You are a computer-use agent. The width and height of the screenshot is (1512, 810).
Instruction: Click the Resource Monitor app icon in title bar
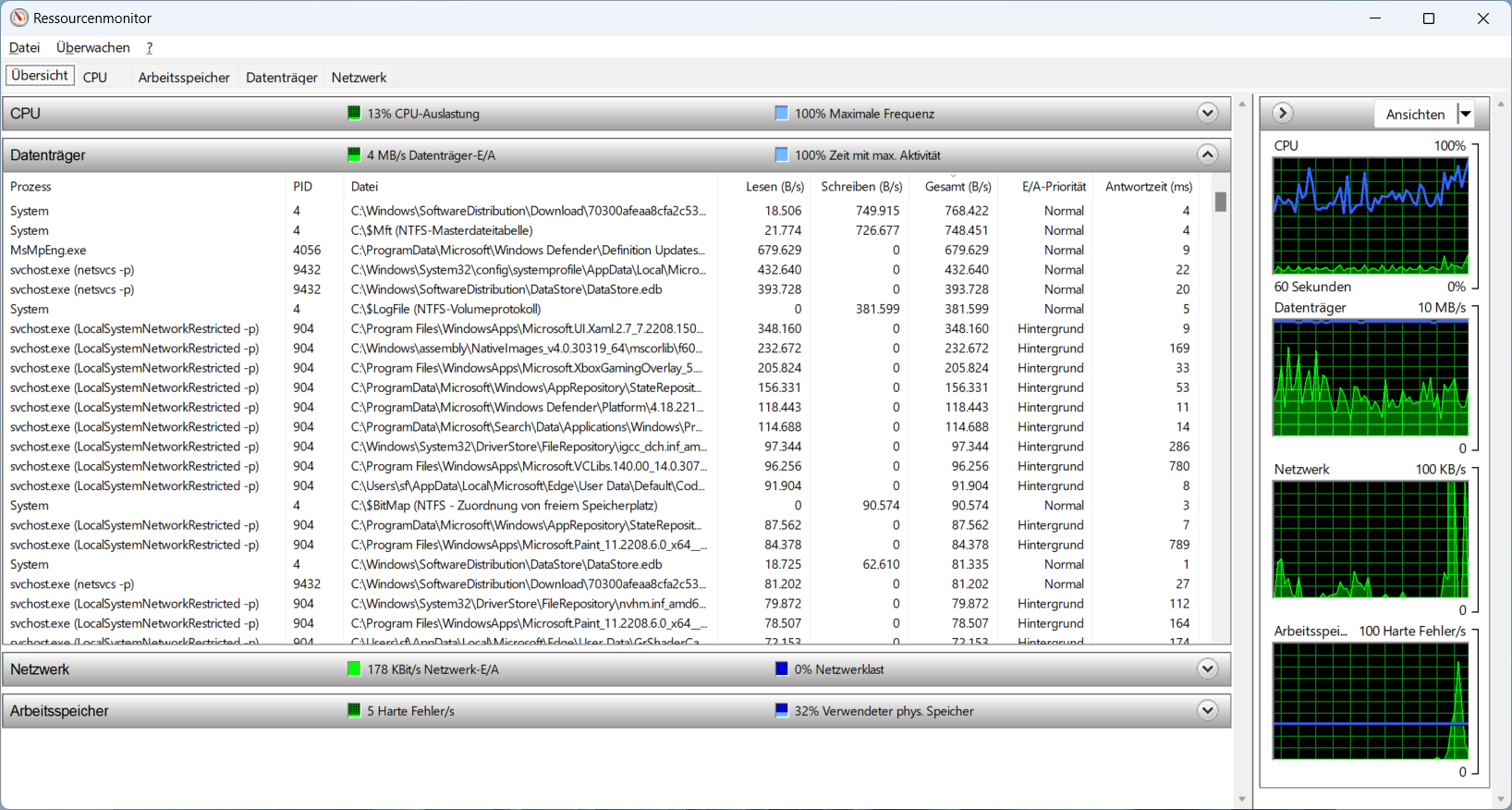tap(18, 18)
